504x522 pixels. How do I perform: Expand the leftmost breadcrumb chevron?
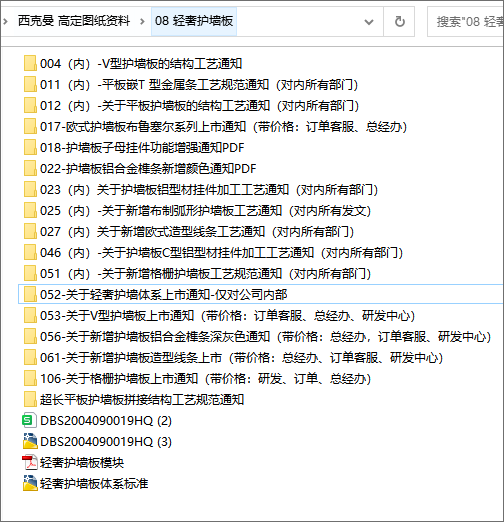(x=5, y=22)
